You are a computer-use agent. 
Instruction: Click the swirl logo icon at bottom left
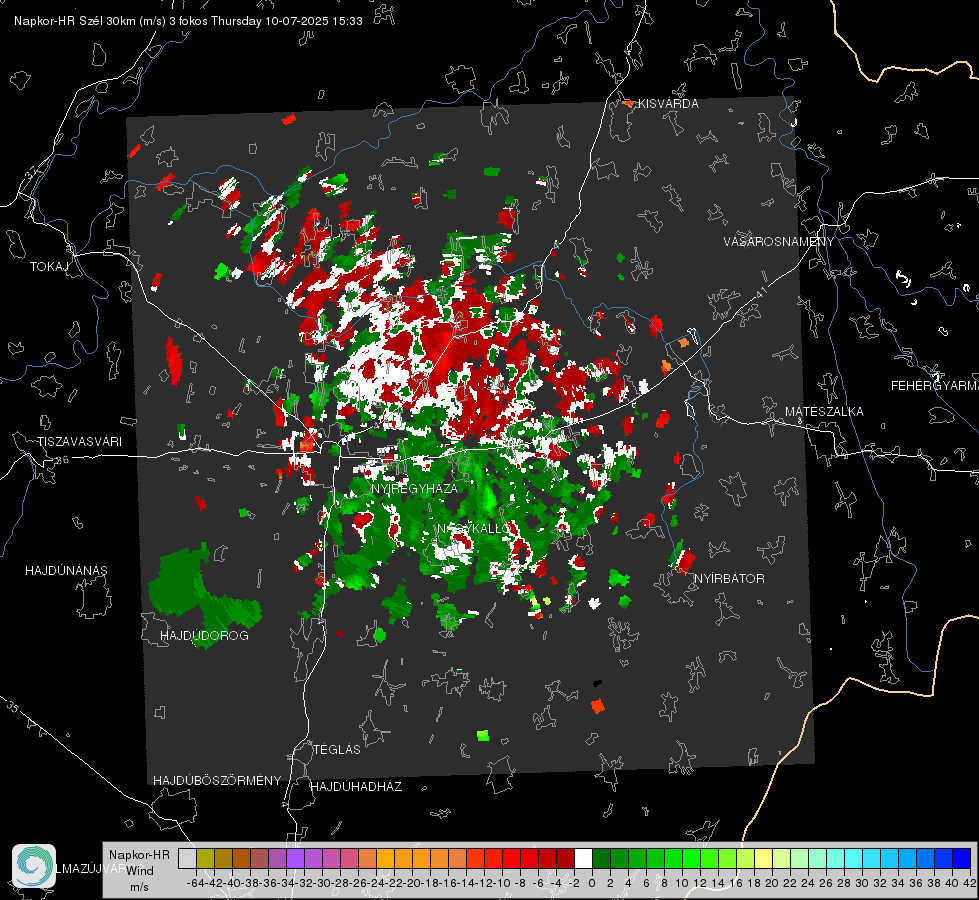click(x=34, y=866)
